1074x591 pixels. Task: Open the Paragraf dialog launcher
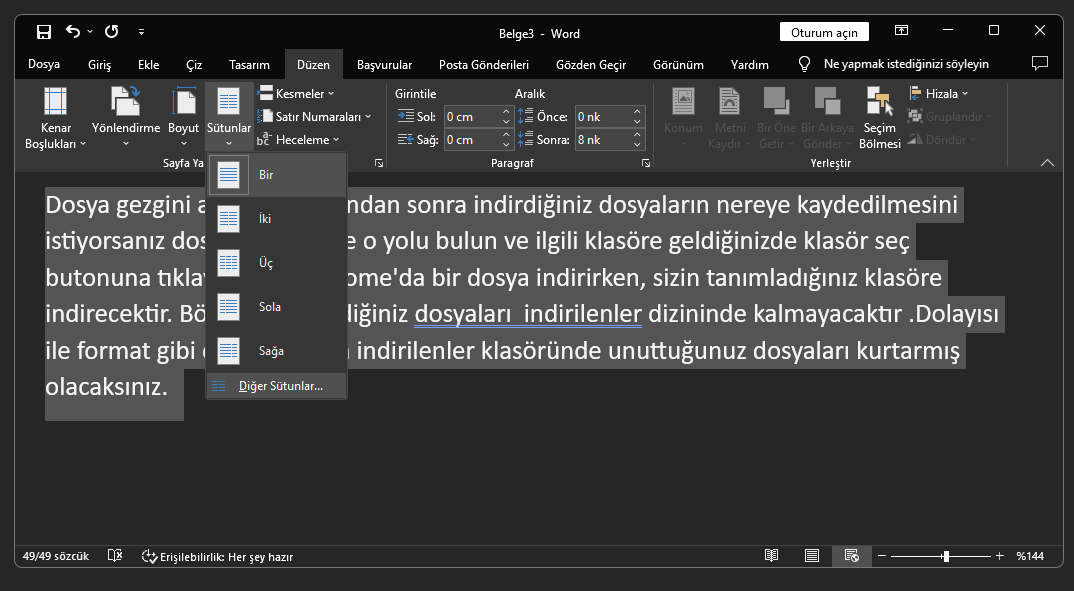(x=645, y=163)
